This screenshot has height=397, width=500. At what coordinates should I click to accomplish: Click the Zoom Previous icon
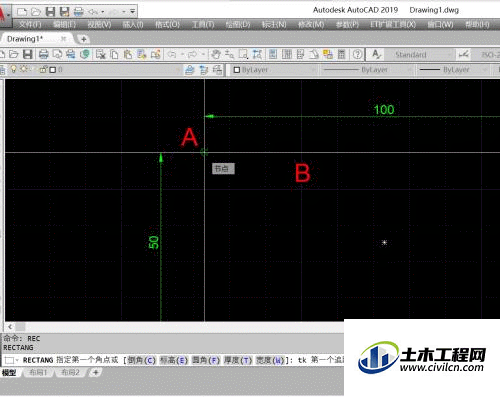(257, 54)
